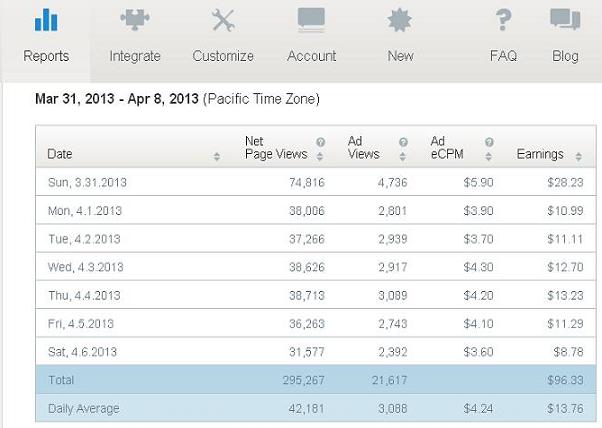
Task: Sort by Net Page Views arrows
Action: click(320, 156)
